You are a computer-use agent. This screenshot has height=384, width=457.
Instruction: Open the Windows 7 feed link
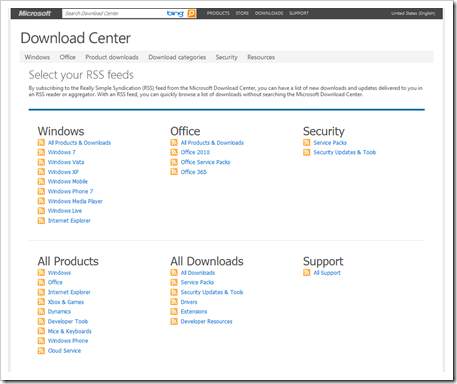[62, 152]
